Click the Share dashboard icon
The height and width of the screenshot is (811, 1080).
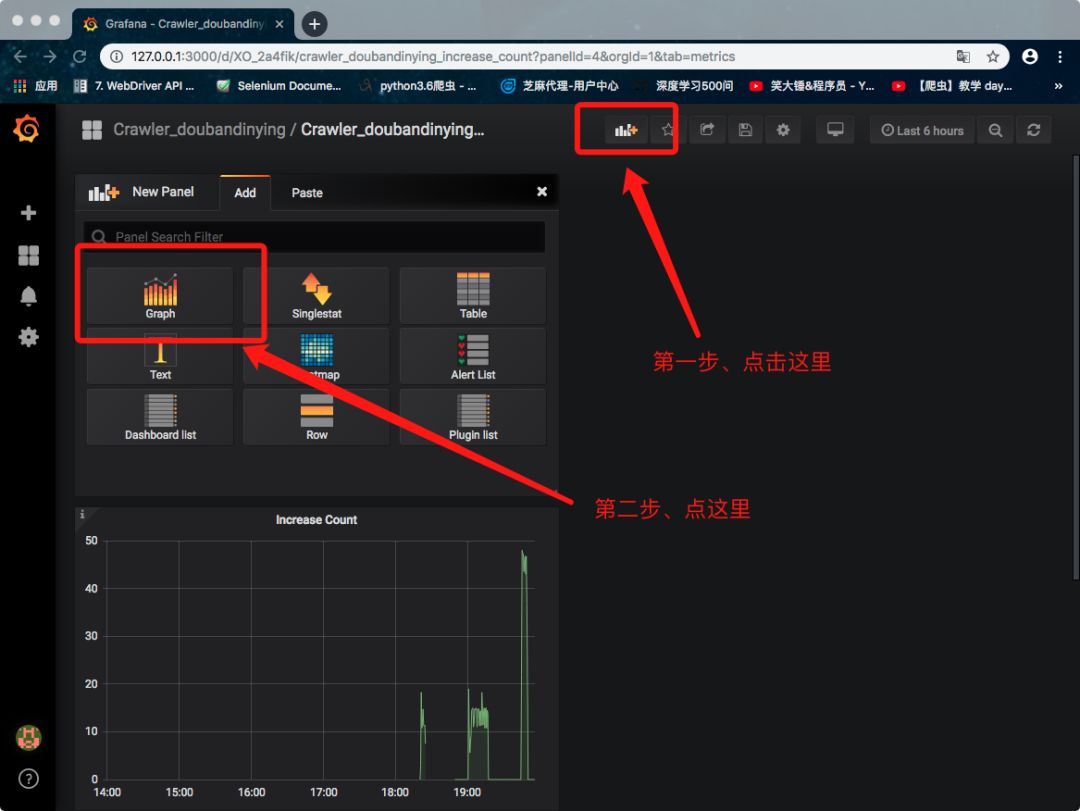click(x=707, y=130)
